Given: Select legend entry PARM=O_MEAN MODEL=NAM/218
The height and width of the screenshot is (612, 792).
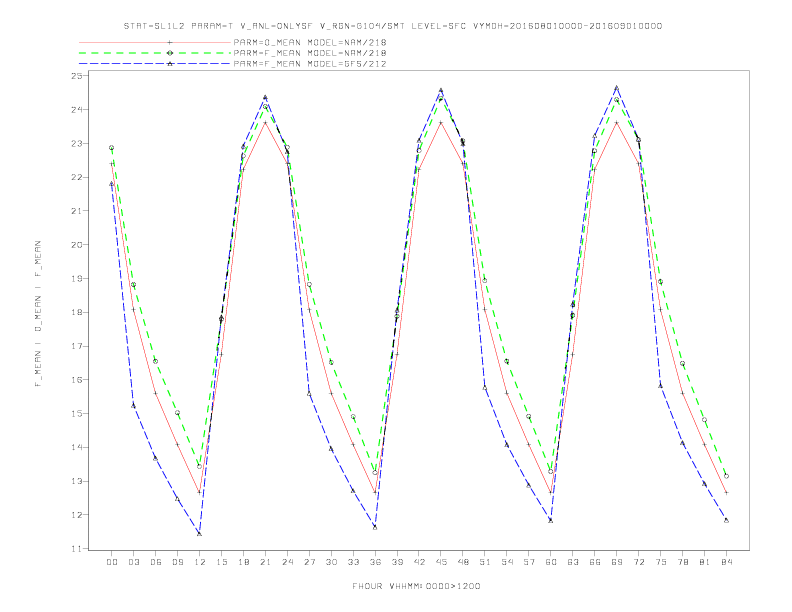Looking at the screenshot, I should (310, 42).
